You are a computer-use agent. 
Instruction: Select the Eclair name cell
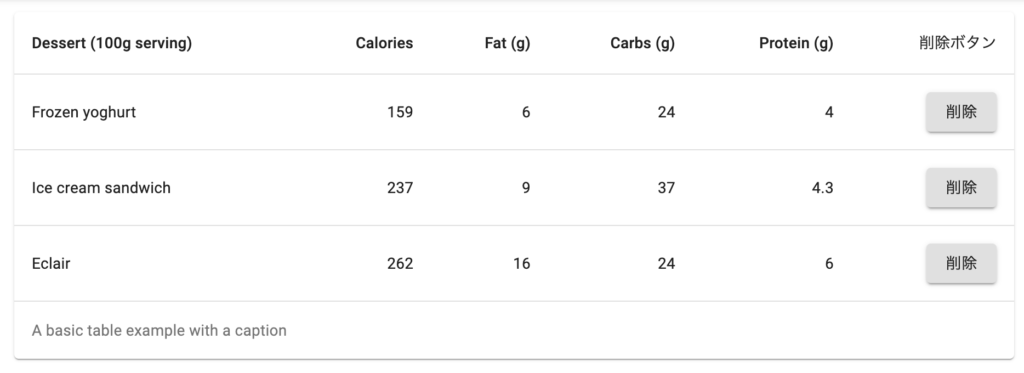click(x=51, y=264)
